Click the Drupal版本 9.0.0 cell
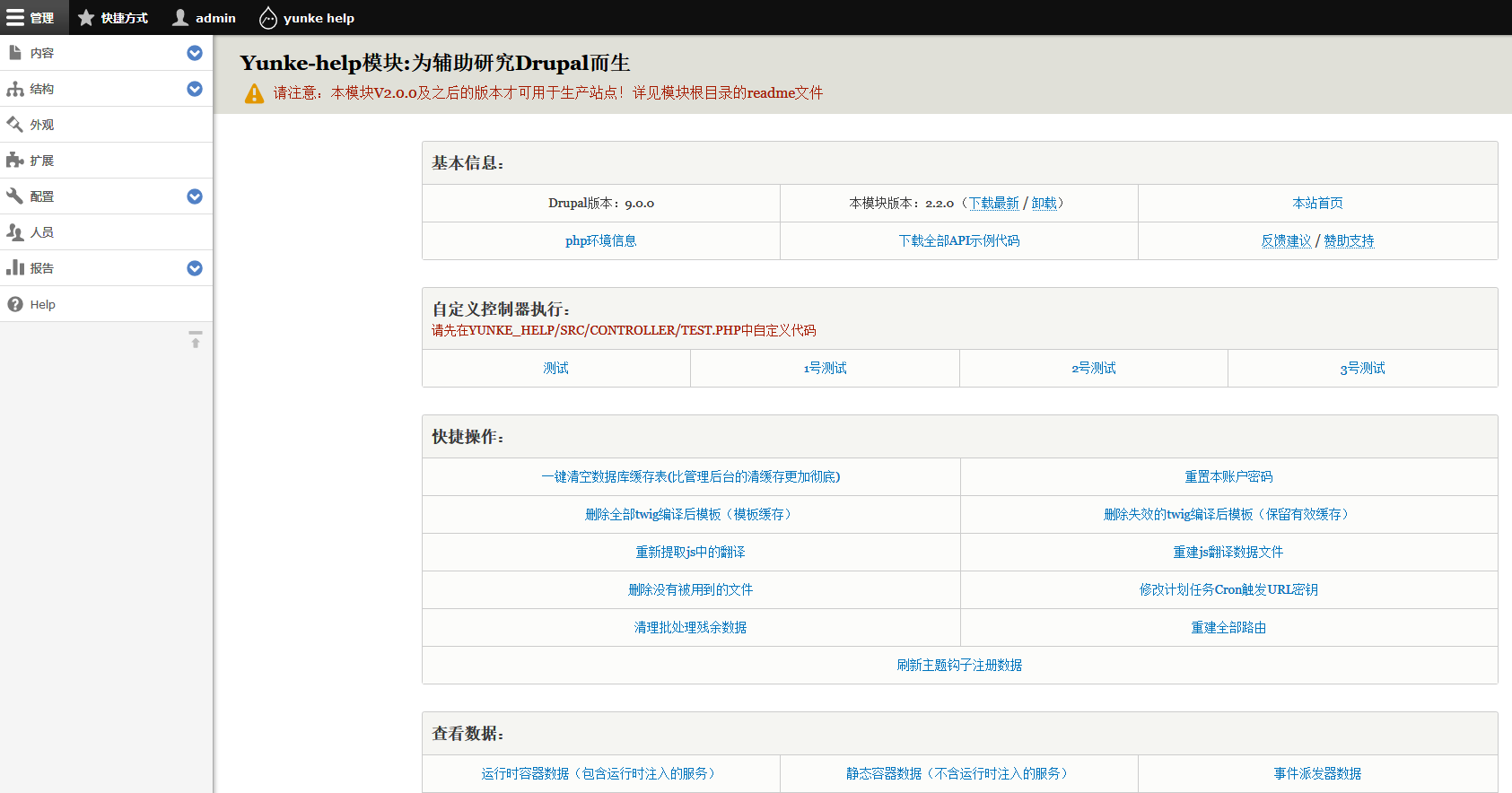Viewport: 1512px width, 793px height. pos(601,204)
